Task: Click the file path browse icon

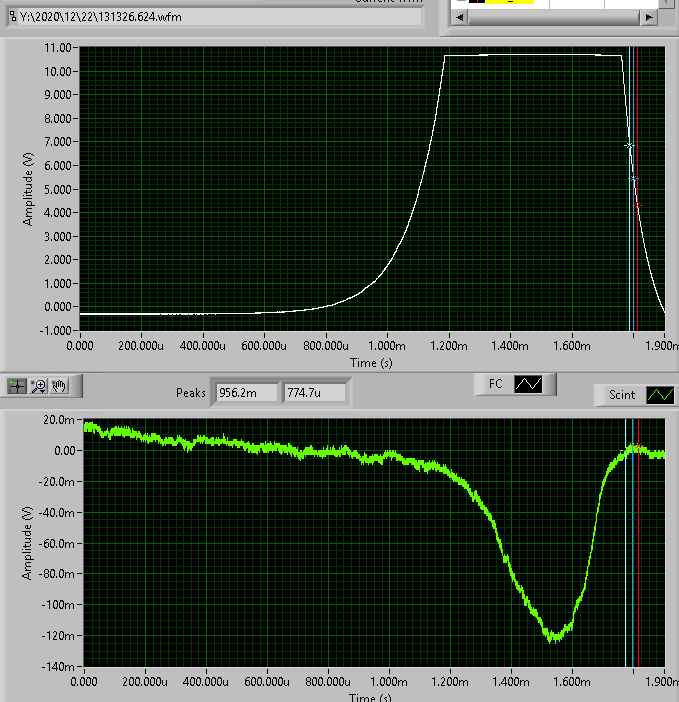Action: coord(13,17)
